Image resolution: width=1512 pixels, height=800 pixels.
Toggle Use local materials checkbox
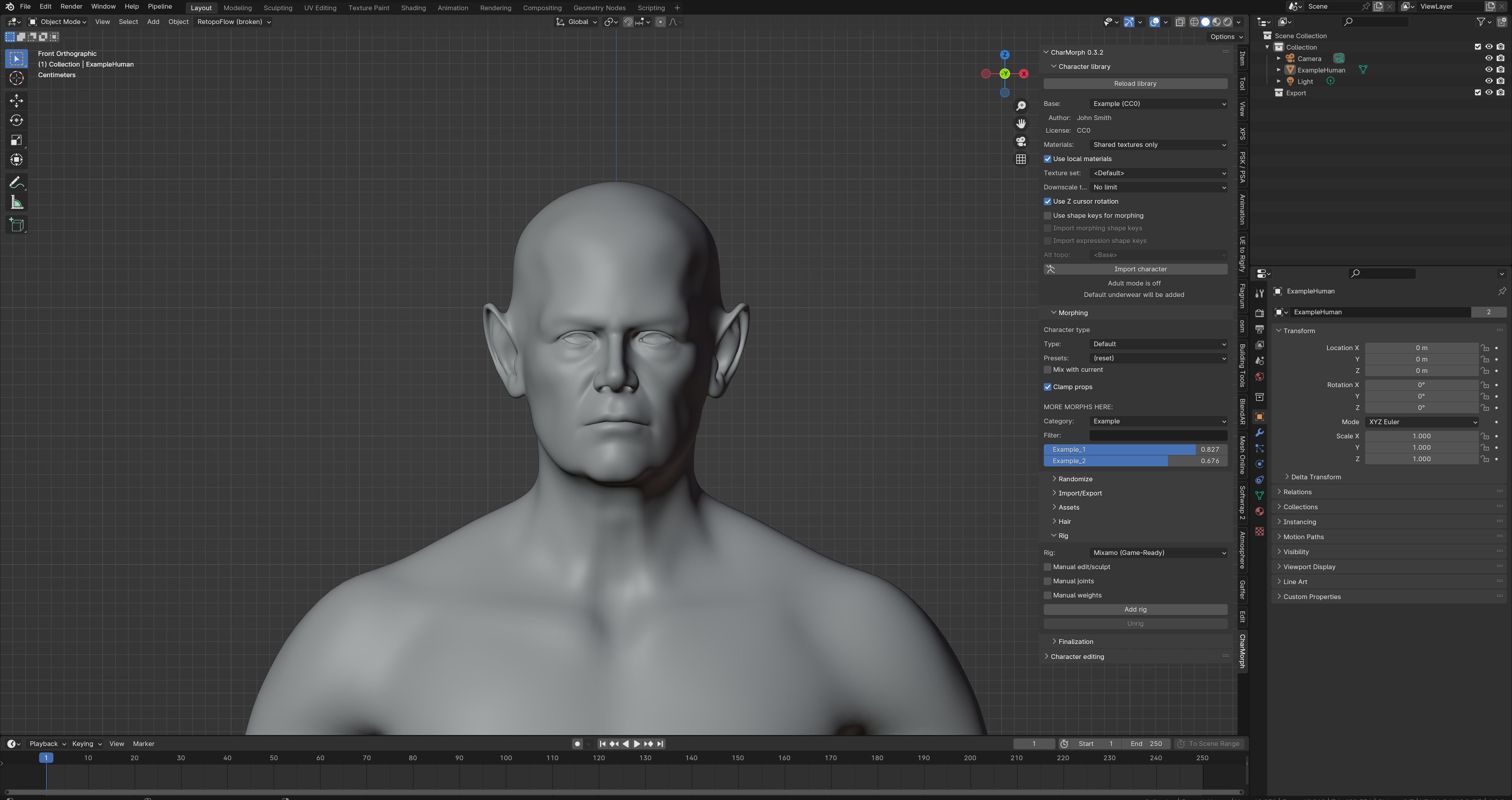(1047, 158)
